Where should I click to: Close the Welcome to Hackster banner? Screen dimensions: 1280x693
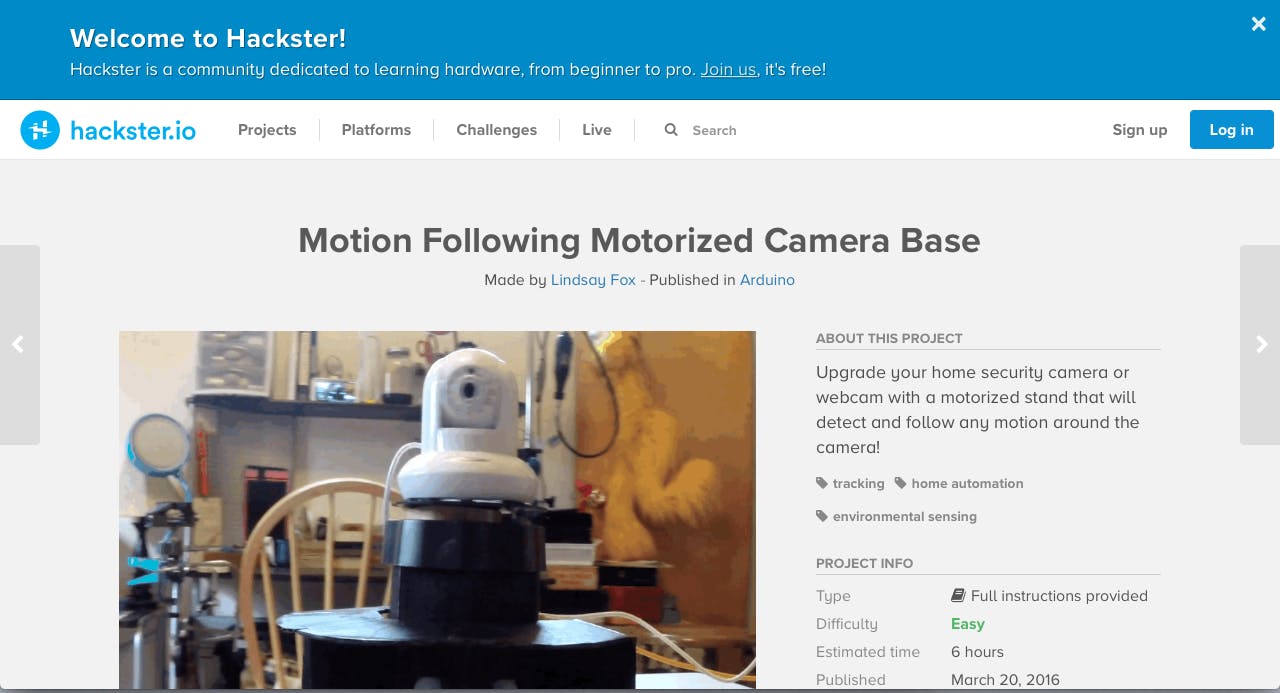[x=1258, y=24]
